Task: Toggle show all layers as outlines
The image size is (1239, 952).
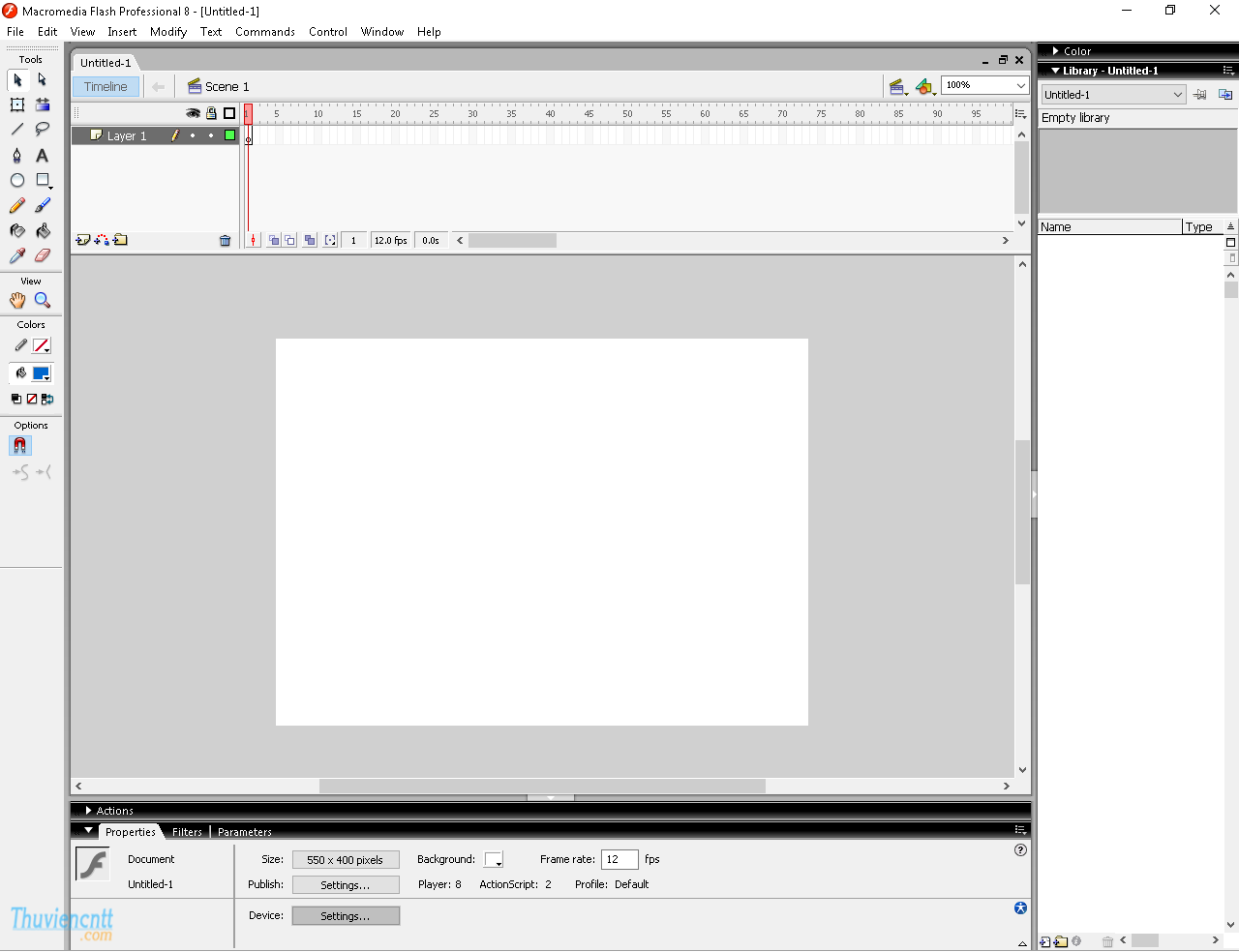Action: coord(229,113)
